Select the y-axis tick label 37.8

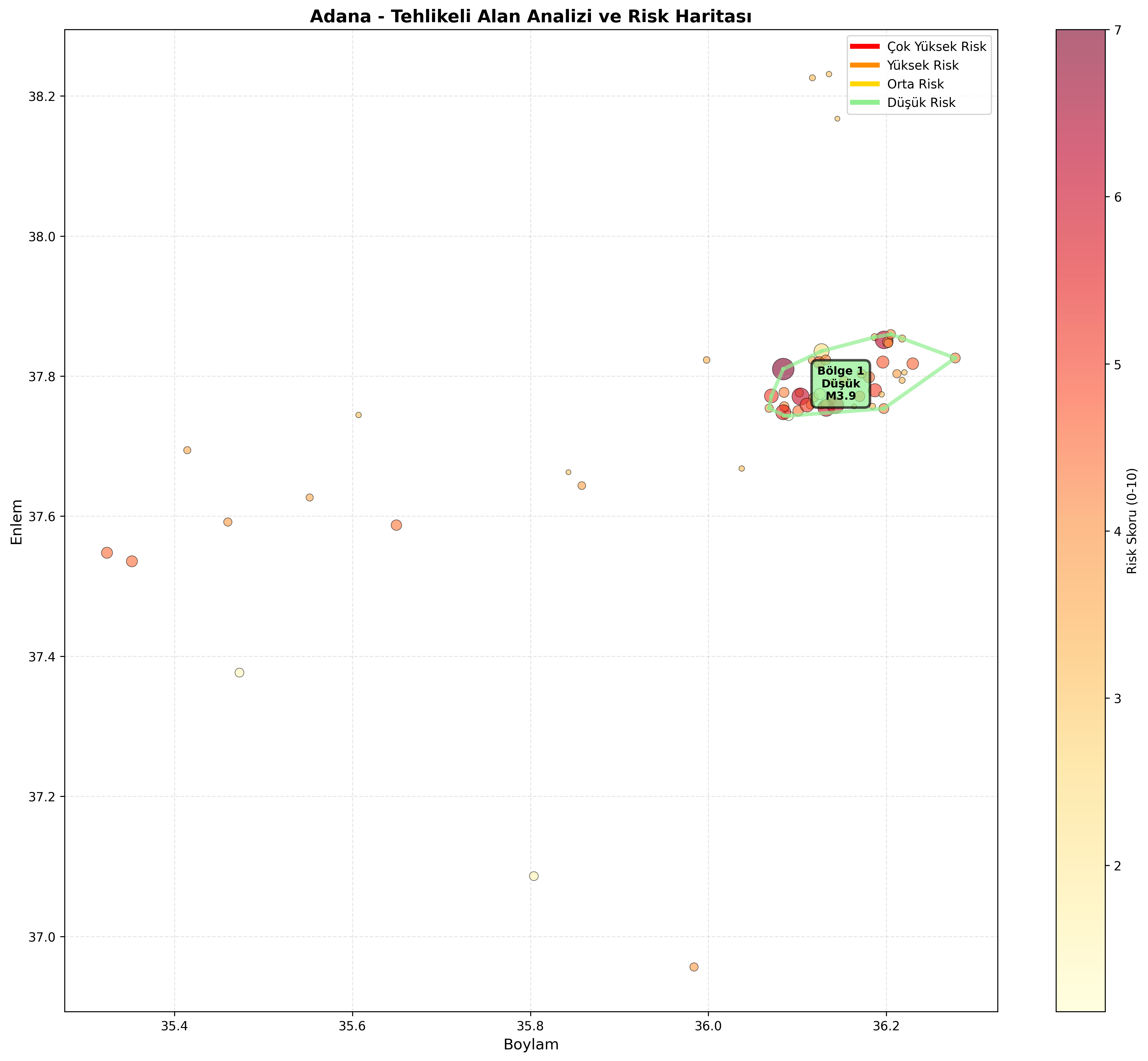coord(43,377)
